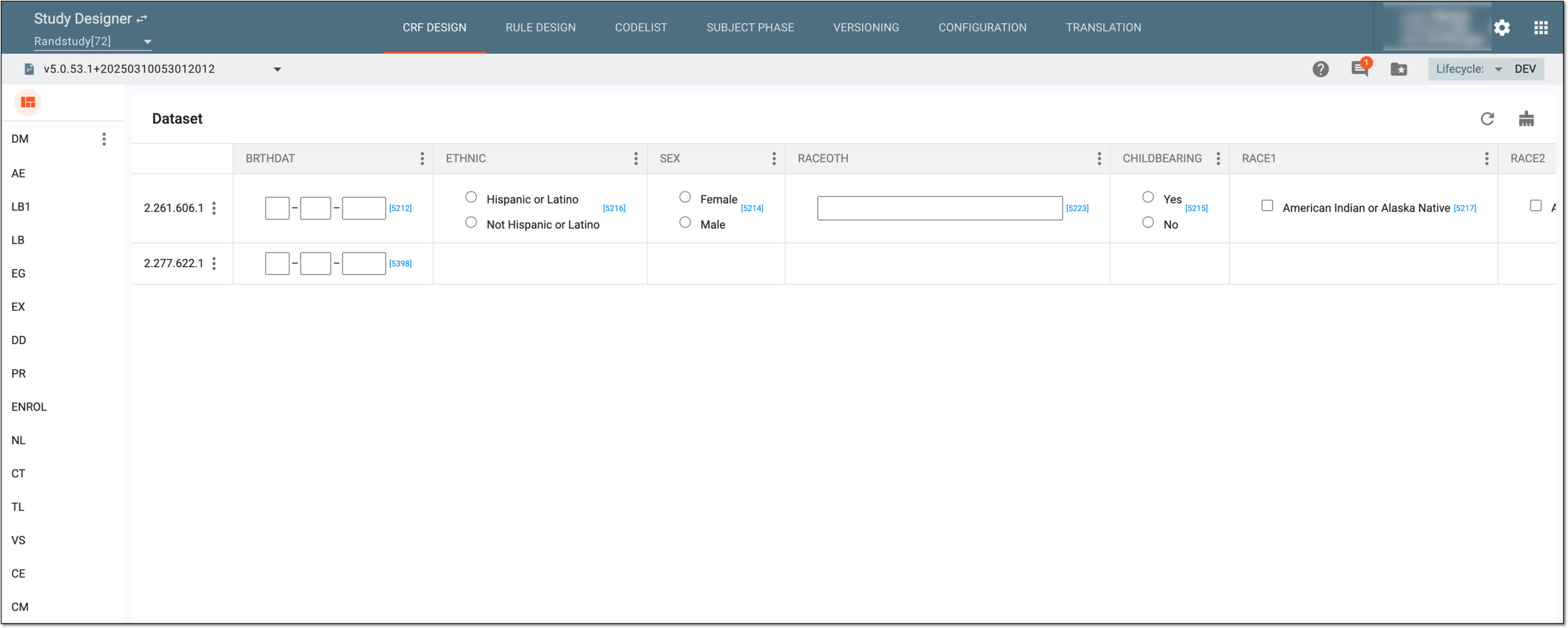
Task: Go to VERSIONING tab
Action: click(x=866, y=28)
